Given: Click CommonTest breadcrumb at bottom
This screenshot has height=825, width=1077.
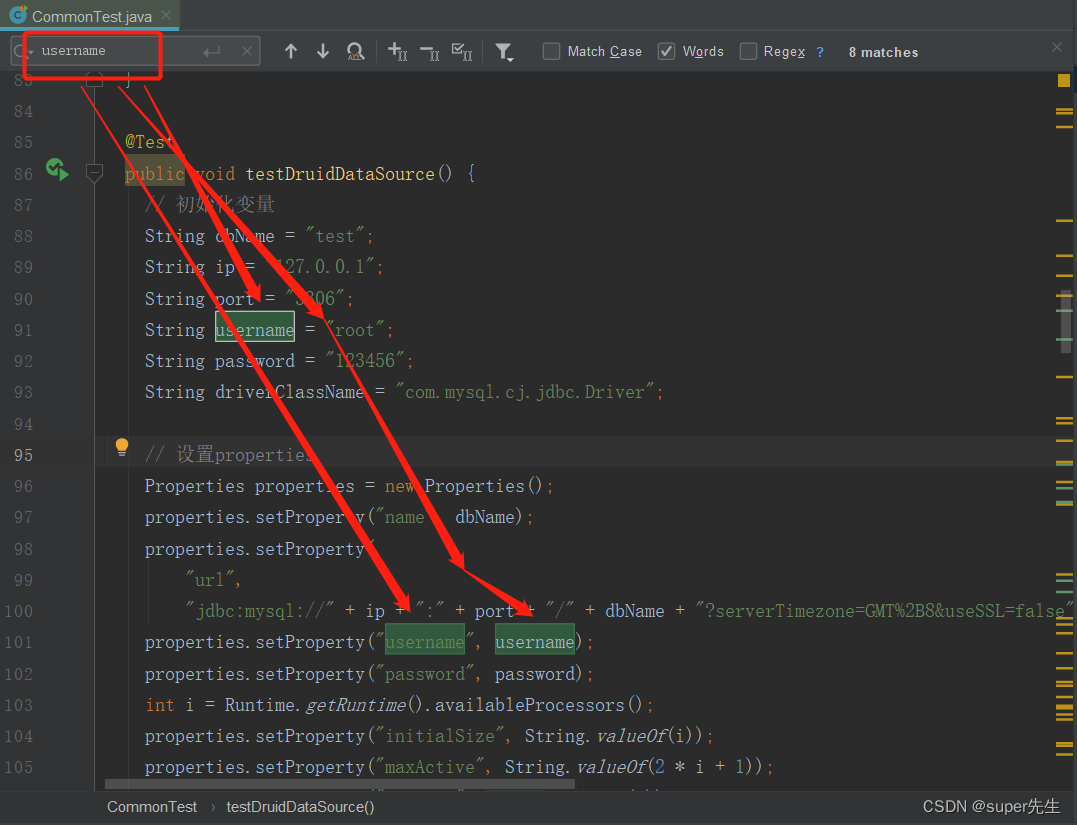Looking at the screenshot, I should point(152,806).
